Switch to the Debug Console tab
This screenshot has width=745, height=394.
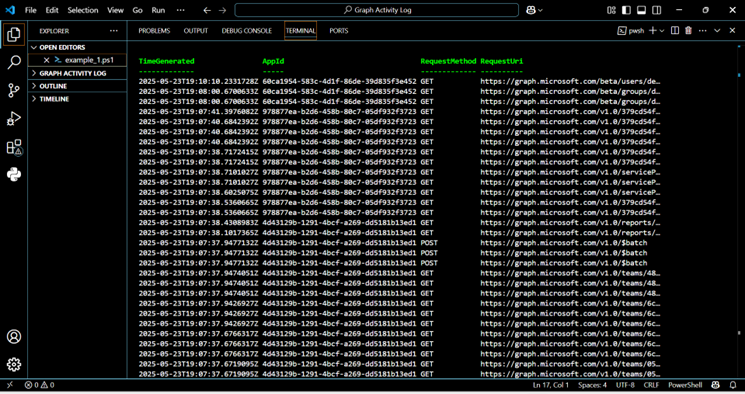(247, 31)
